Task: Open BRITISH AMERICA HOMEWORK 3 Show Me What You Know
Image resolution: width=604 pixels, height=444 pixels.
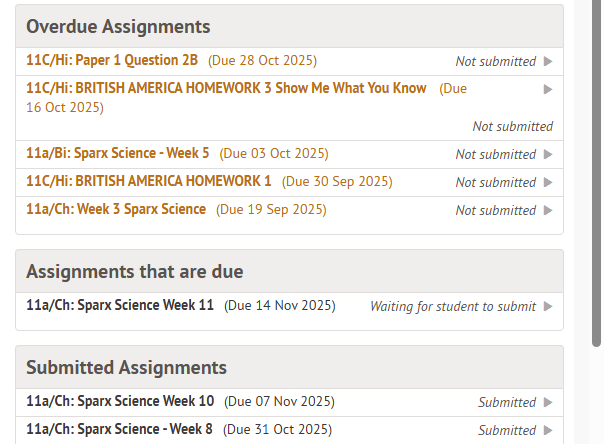Action: tap(226, 89)
